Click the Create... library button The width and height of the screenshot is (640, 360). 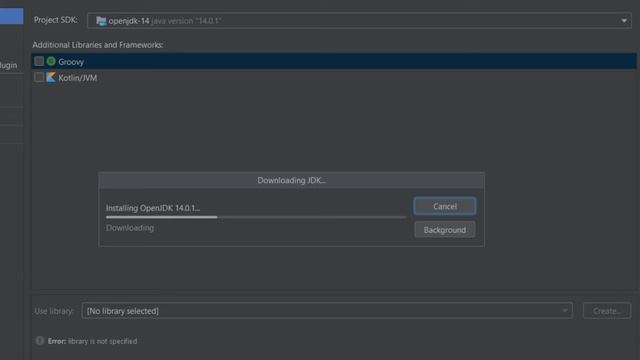click(x=607, y=311)
